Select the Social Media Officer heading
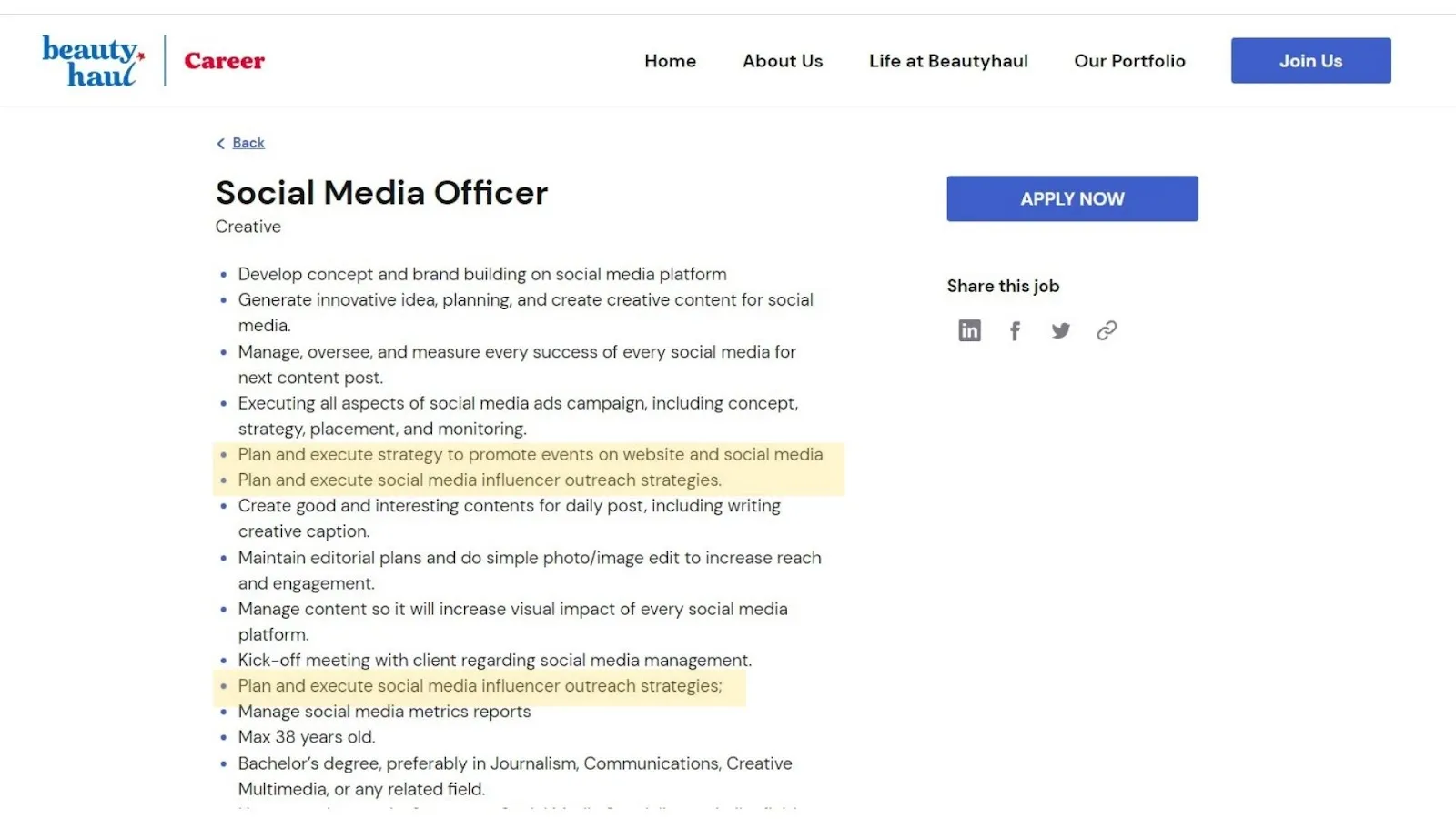This screenshot has height=819, width=1456. pyautogui.click(x=381, y=192)
